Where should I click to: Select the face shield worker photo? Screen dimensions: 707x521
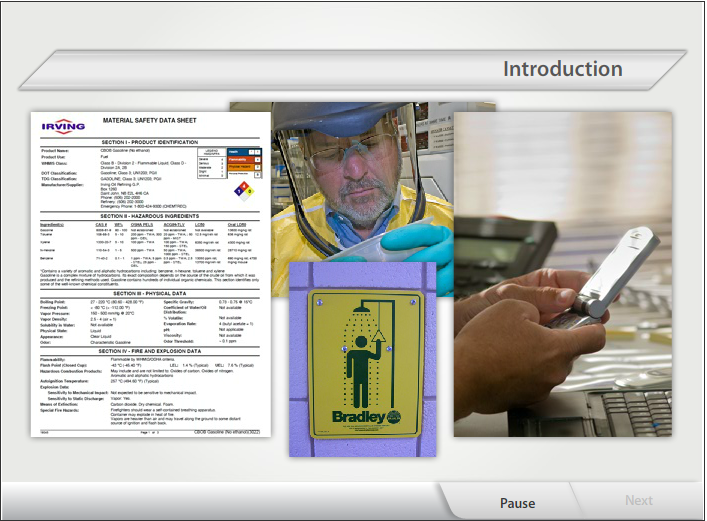point(360,180)
